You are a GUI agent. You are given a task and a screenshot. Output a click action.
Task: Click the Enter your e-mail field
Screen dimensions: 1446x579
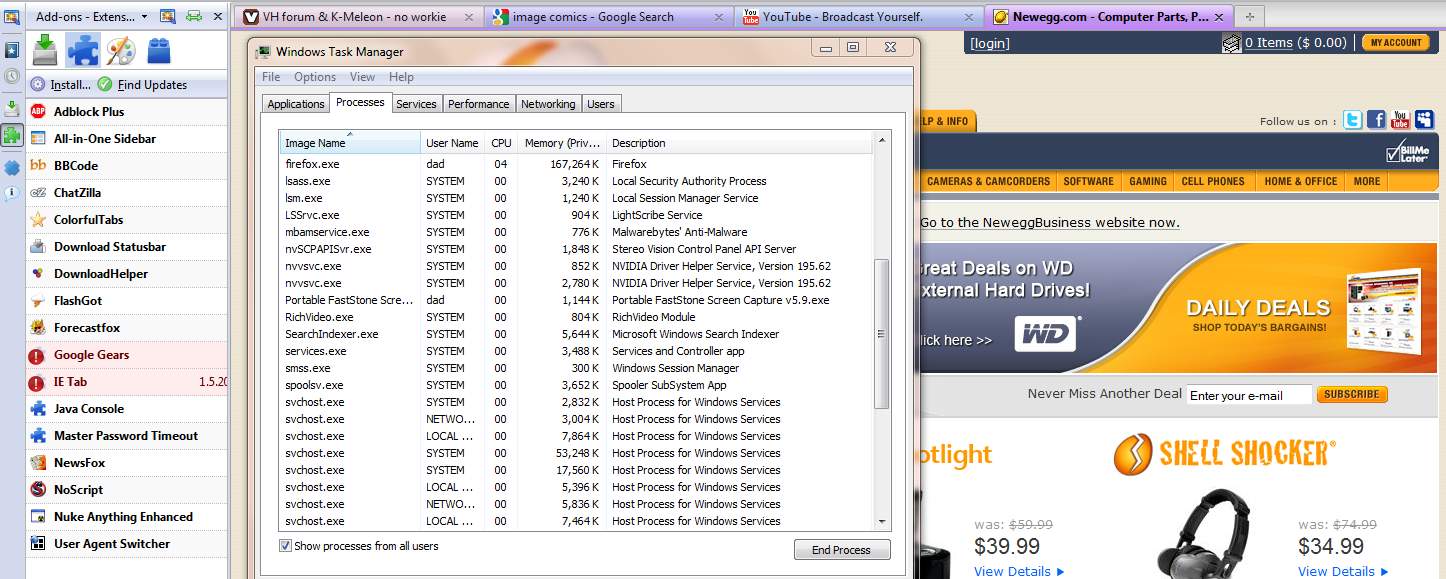pyautogui.click(x=1248, y=395)
